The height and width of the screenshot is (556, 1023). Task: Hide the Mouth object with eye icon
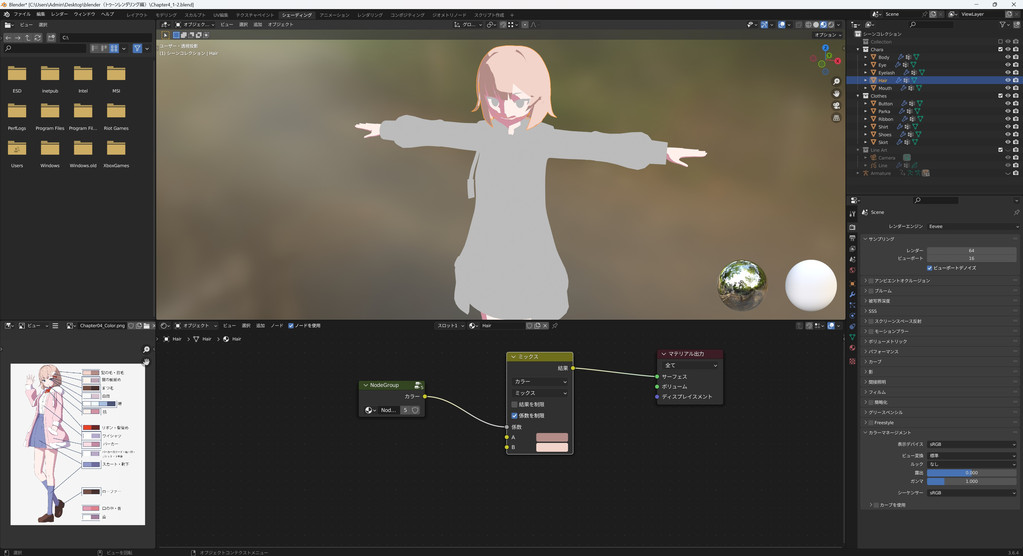click(x=1007, y=88)
